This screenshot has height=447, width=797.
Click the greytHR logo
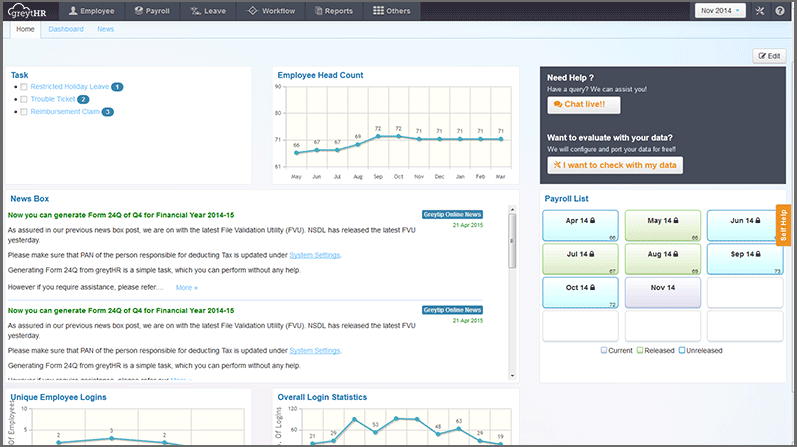tap(27, 11)
